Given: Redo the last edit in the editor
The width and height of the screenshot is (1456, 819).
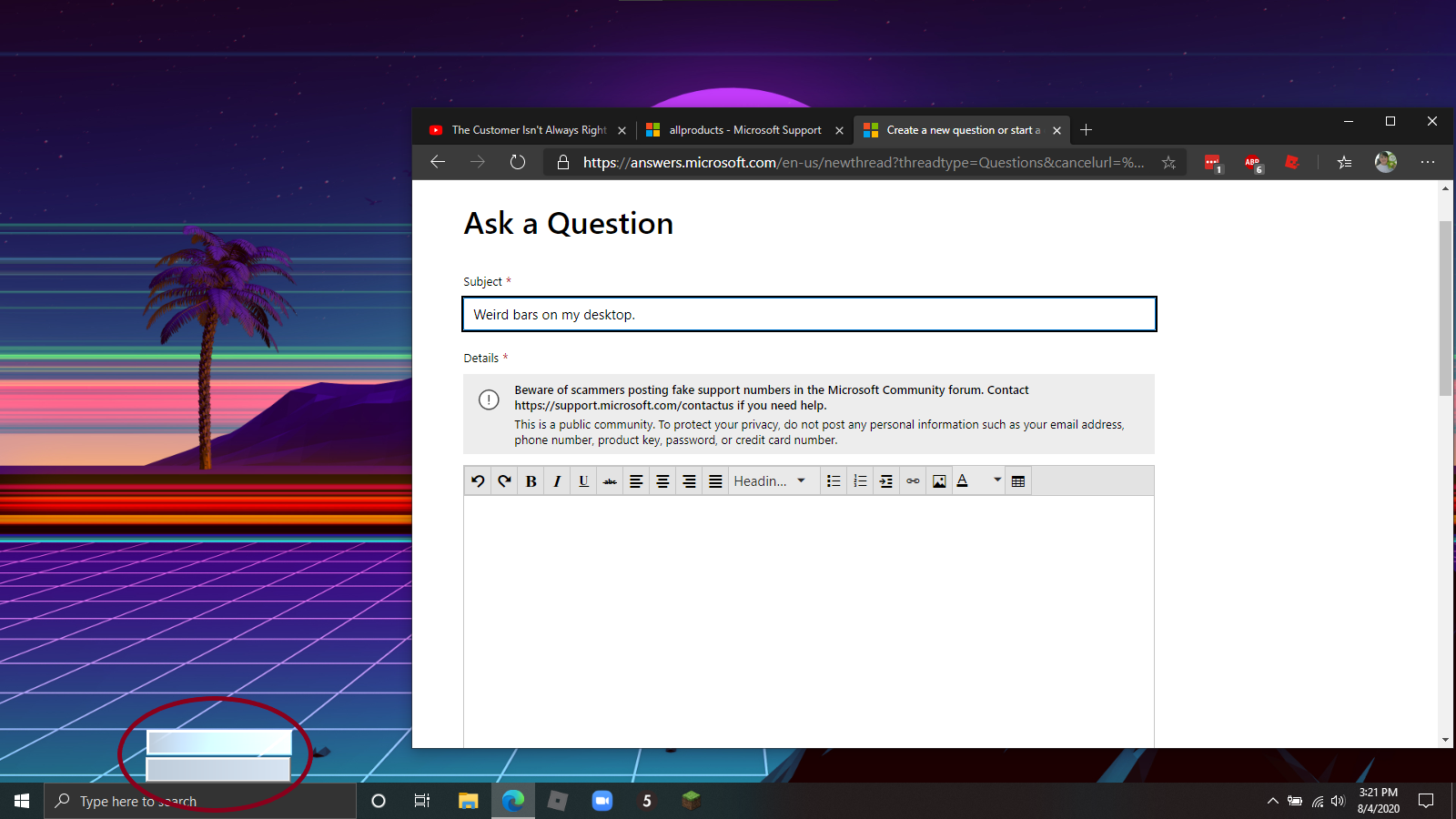Looking at the screenshot, I should 504,481.
